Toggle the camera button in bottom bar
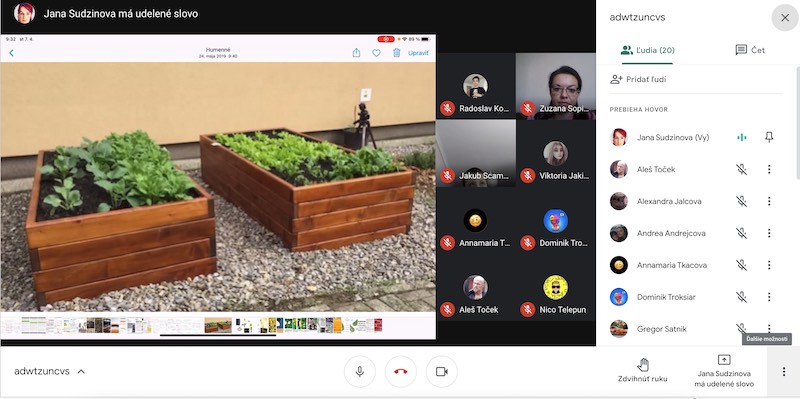Screen dimensions: 800x399 tap(442, 371)
